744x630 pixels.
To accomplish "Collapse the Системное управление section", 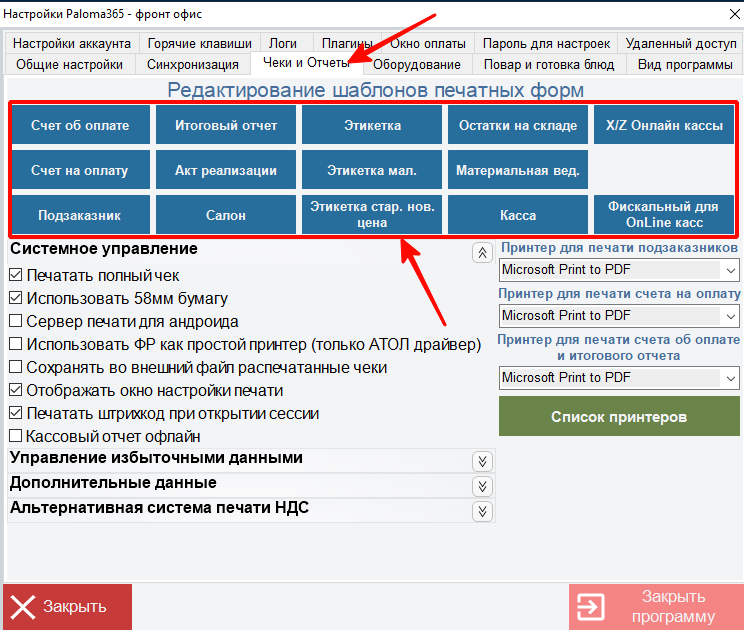I will (483, 253).
